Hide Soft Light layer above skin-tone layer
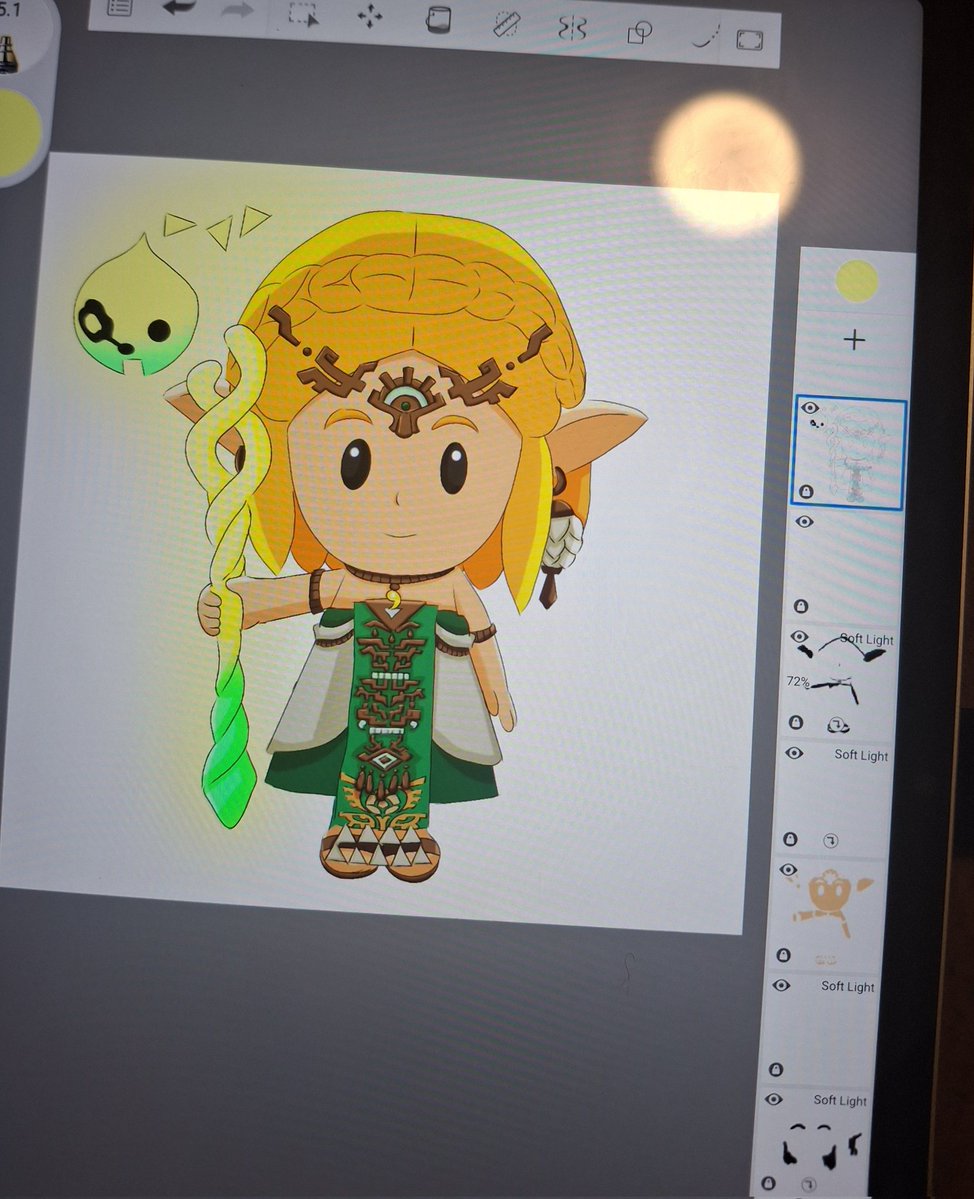 (x=794, y=753)
